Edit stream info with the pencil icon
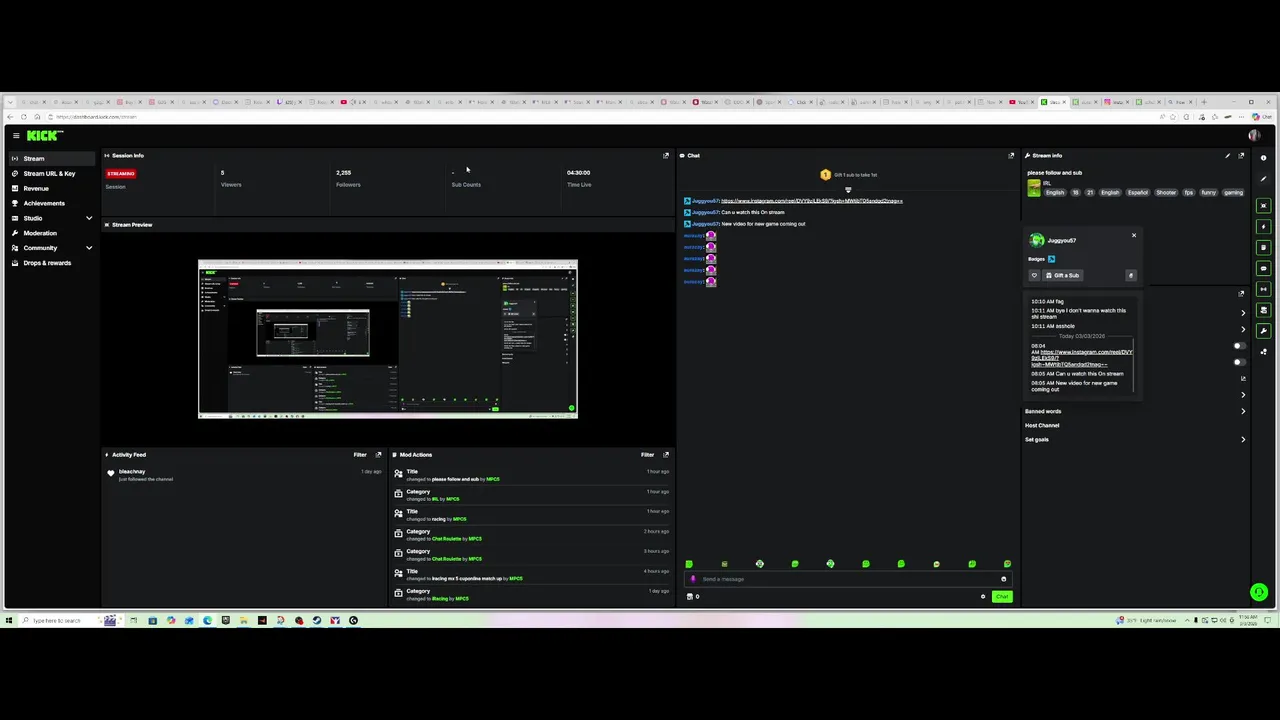Screen dimensions: 1280x720 click(x=1227, y=155)
